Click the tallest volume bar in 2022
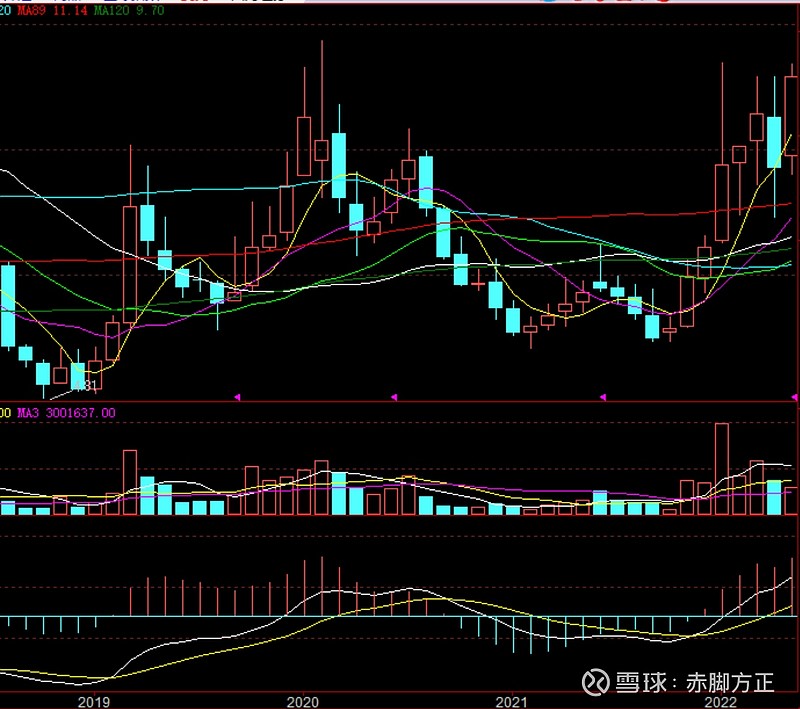Viewport: 800px width, 709px height. point(722,468)
